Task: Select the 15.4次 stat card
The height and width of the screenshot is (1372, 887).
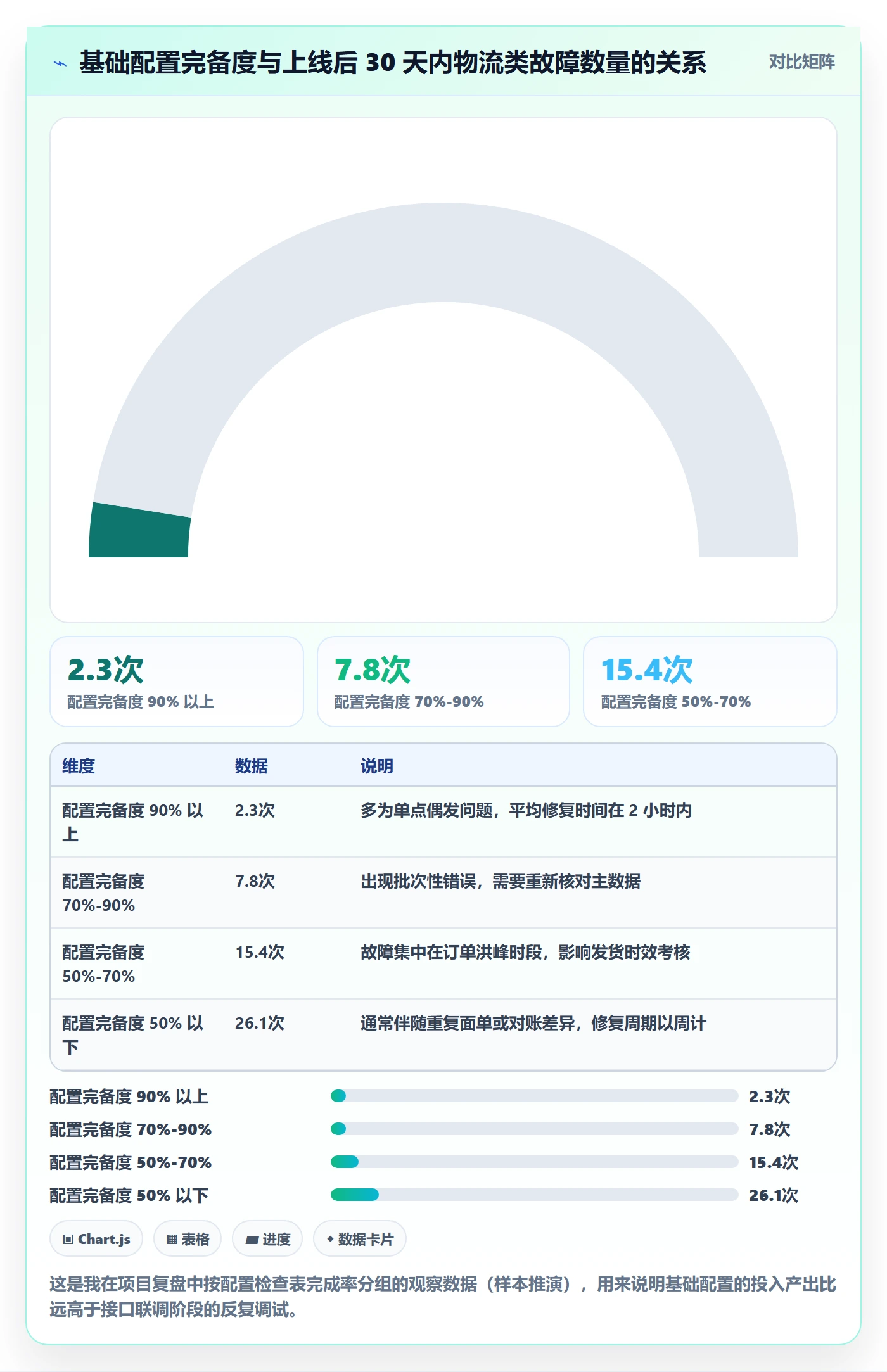Action: tap(710, 682)
